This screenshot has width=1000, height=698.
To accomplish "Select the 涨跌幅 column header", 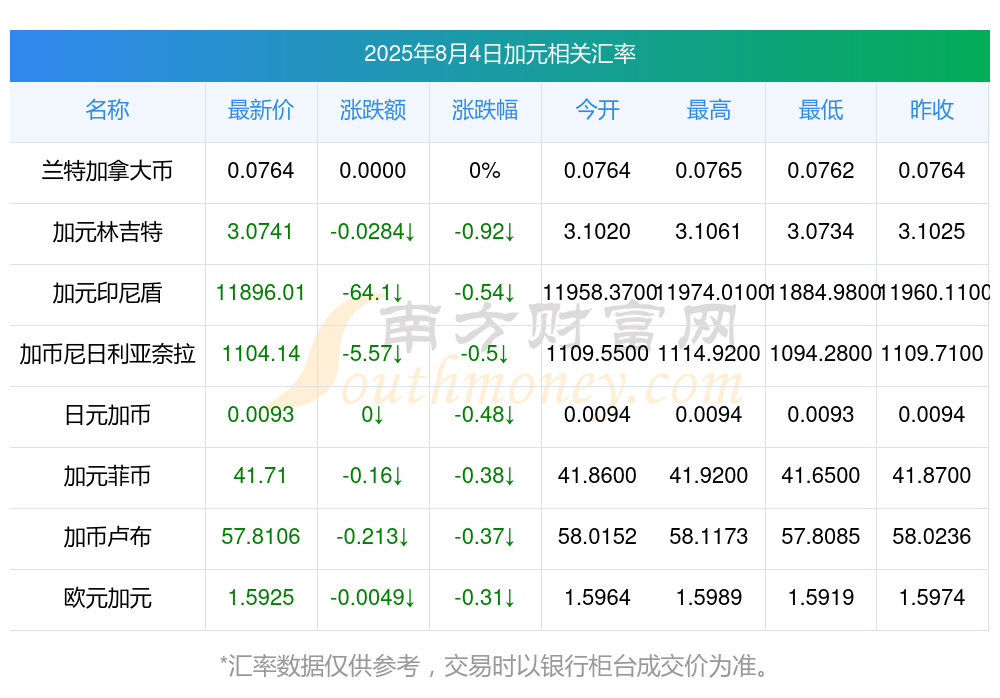I will (x=485, y=110).
